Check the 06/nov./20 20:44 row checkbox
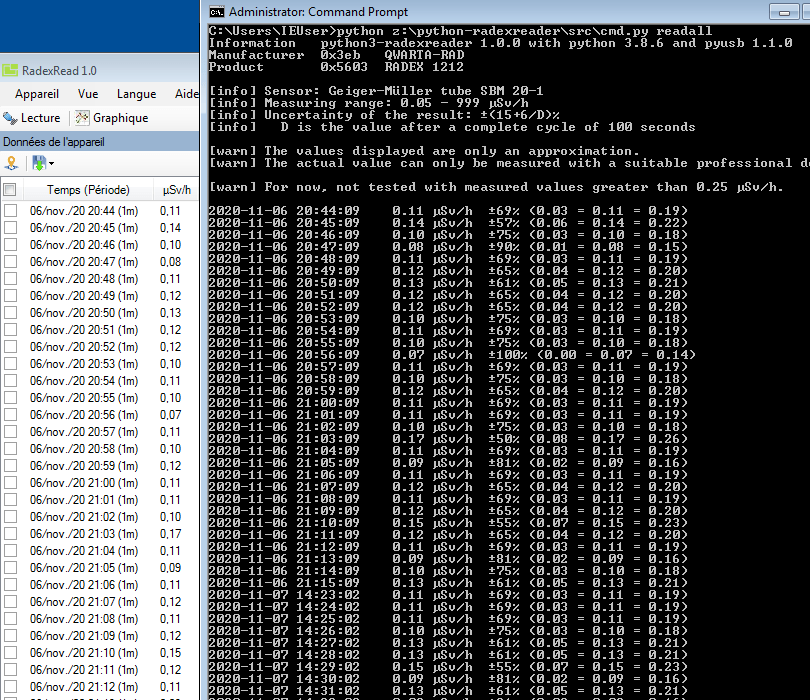The width and height of the screenshot is (810, 700). point(10,211)
